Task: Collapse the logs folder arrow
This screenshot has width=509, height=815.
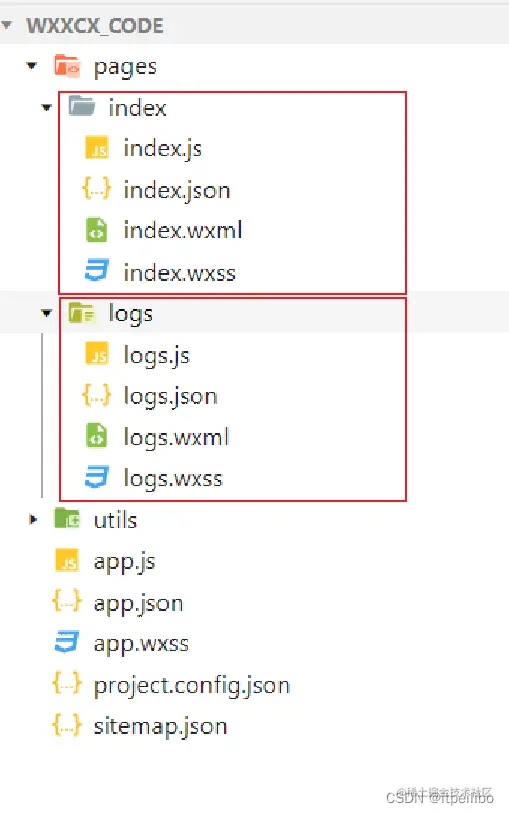Action: pos(47,313)
